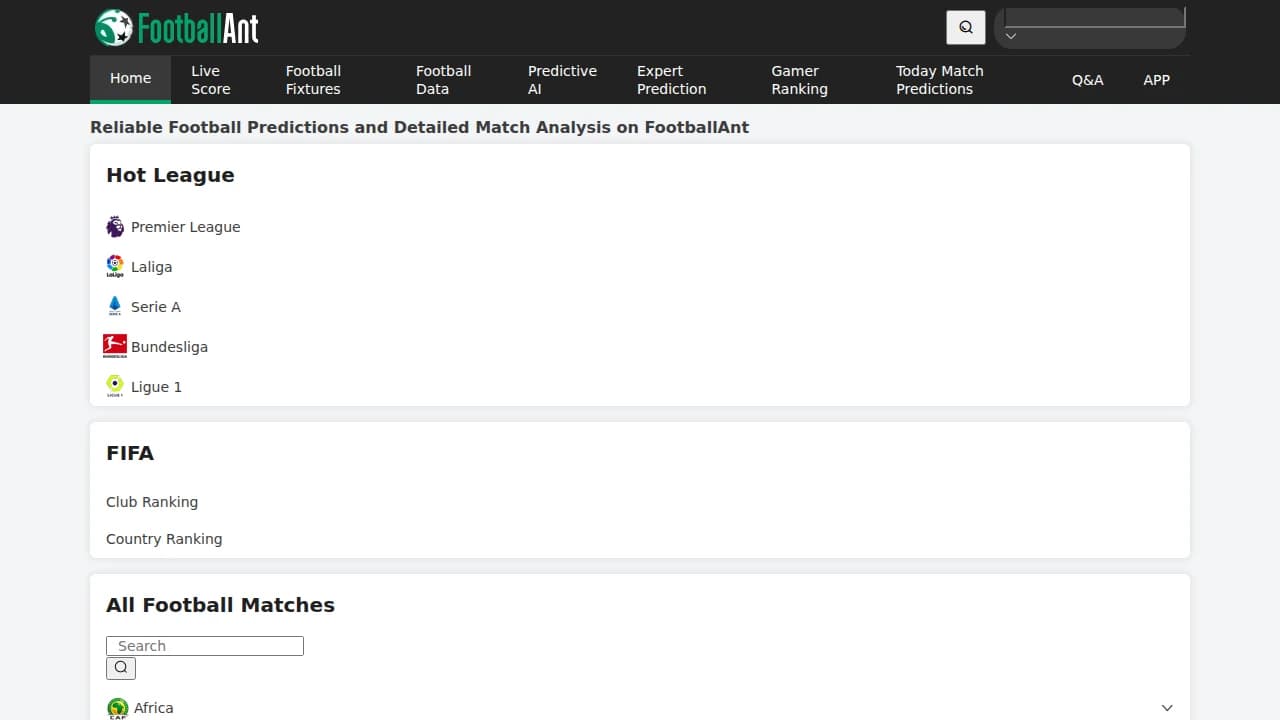The height and width of the screenshot is (720, 1280).
Task: Open the Predictive AI menu item
Action: [x=562, y=80]
